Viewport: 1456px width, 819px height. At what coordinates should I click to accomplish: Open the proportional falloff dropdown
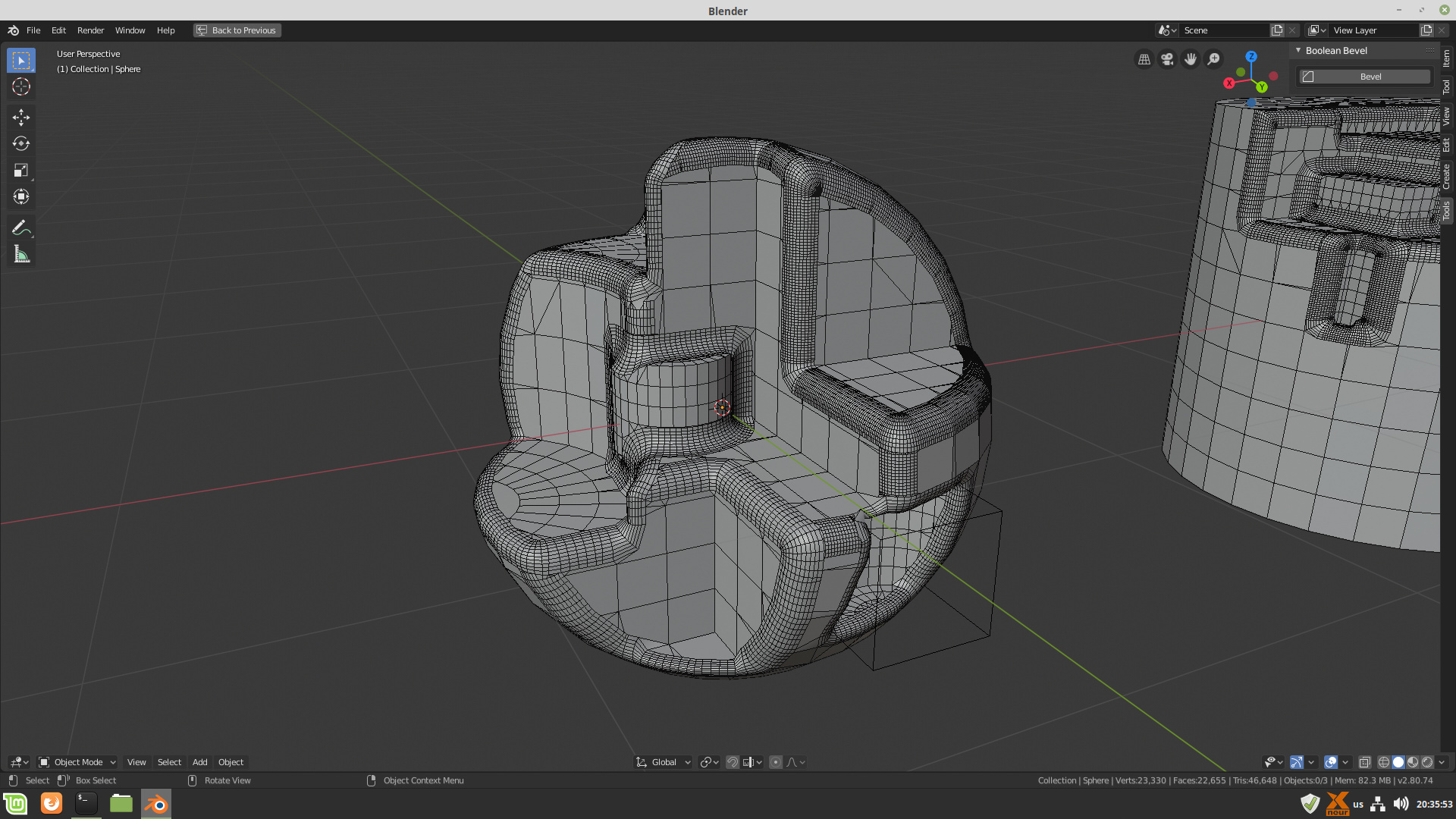(x=795, y=762)
